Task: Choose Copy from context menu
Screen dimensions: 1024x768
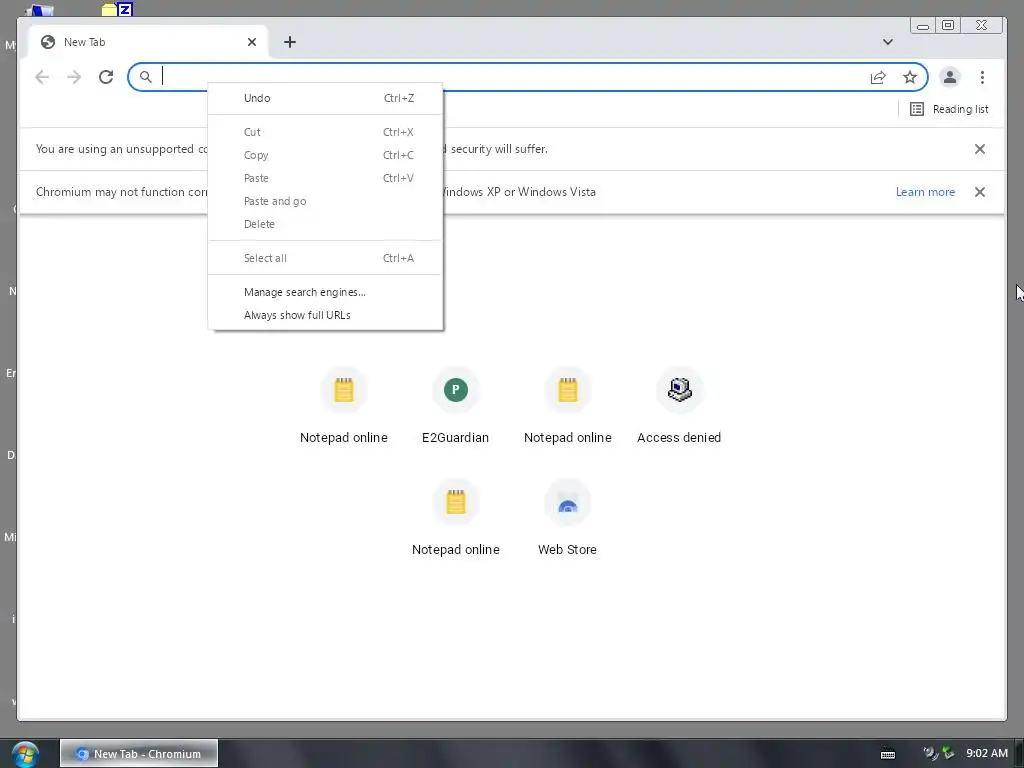Action: (x=325, y=155)
